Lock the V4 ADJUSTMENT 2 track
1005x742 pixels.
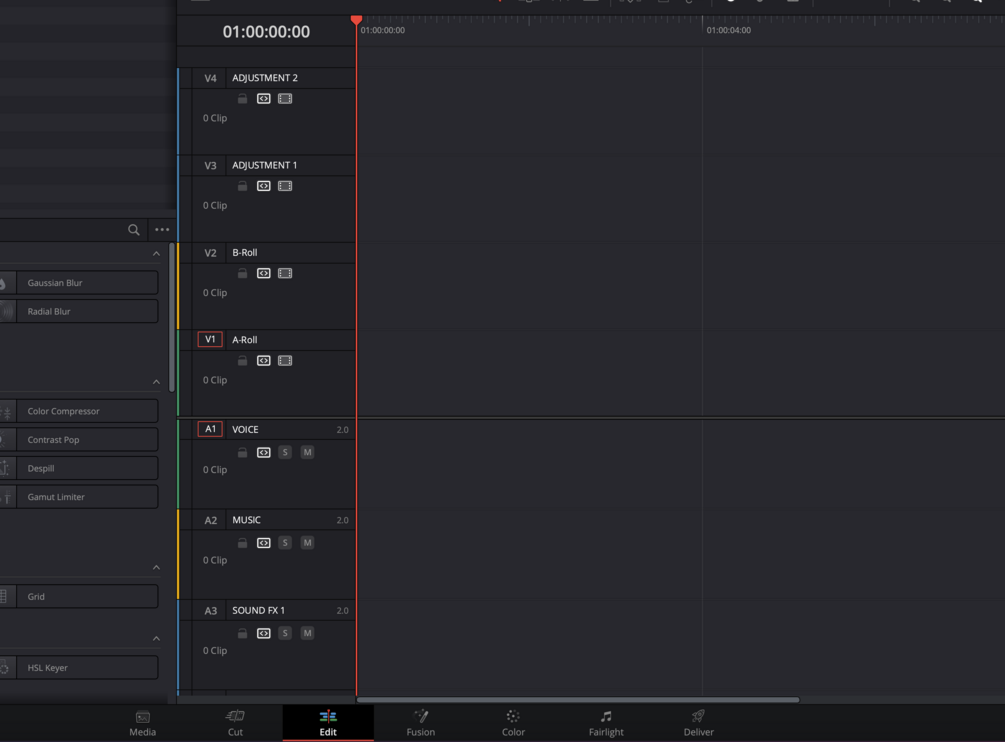pyautogui.click(x=242, y=99)
